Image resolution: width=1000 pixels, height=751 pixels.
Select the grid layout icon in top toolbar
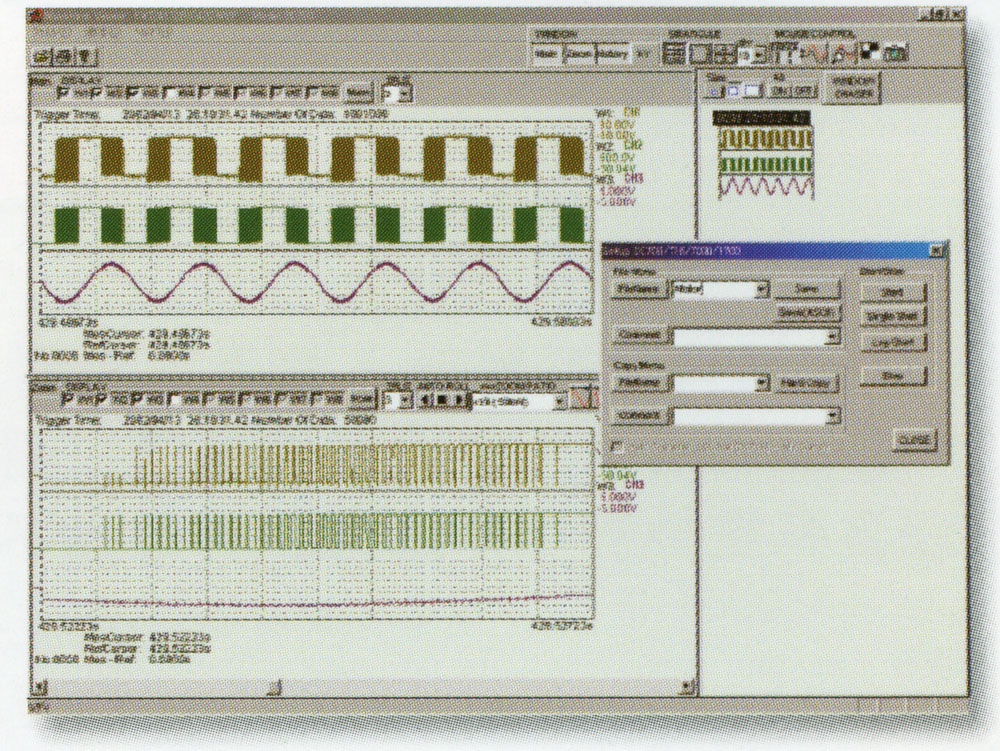click(674, 55)
